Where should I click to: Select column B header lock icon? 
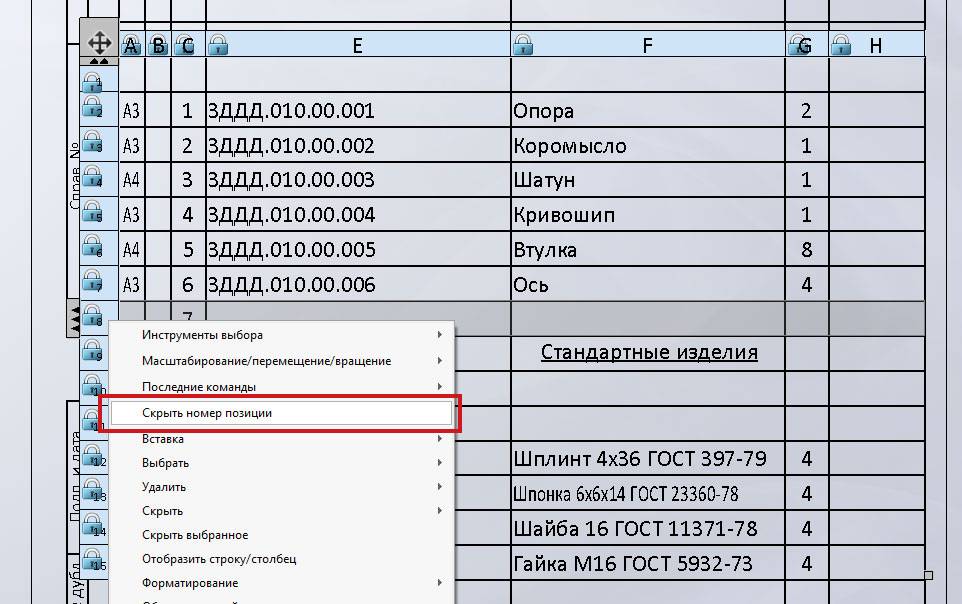pos(158,45)
